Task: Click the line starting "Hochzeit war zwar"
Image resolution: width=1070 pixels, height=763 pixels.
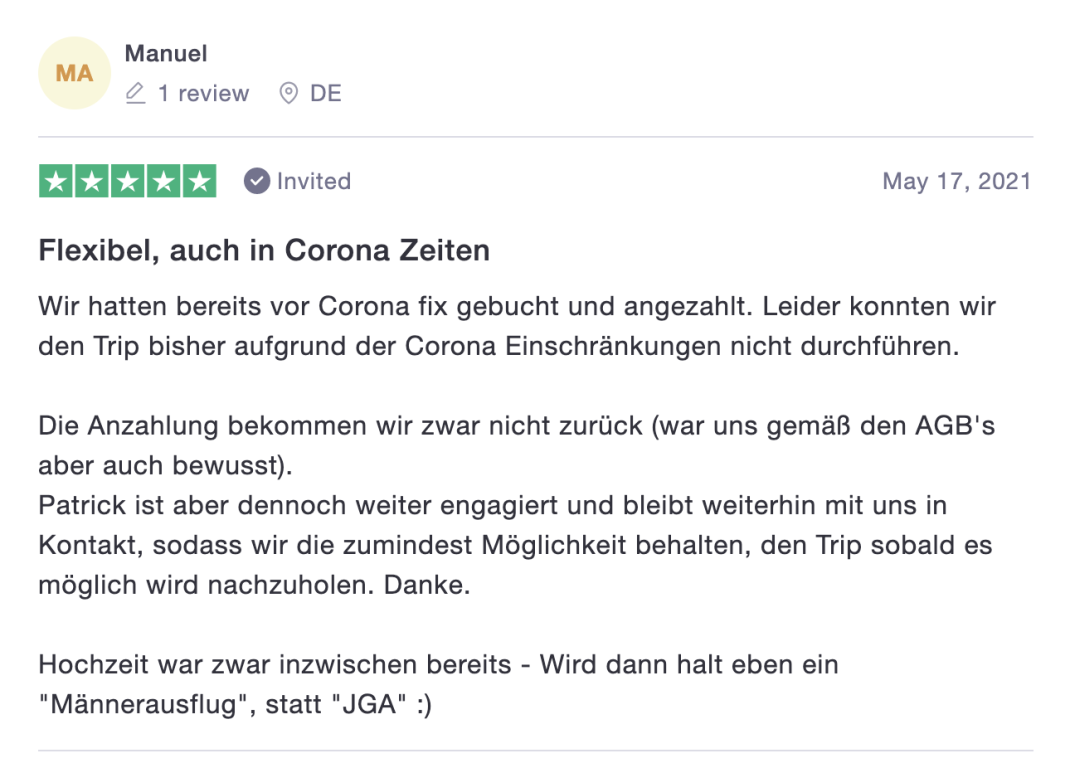Action: [x=438, y=664]
